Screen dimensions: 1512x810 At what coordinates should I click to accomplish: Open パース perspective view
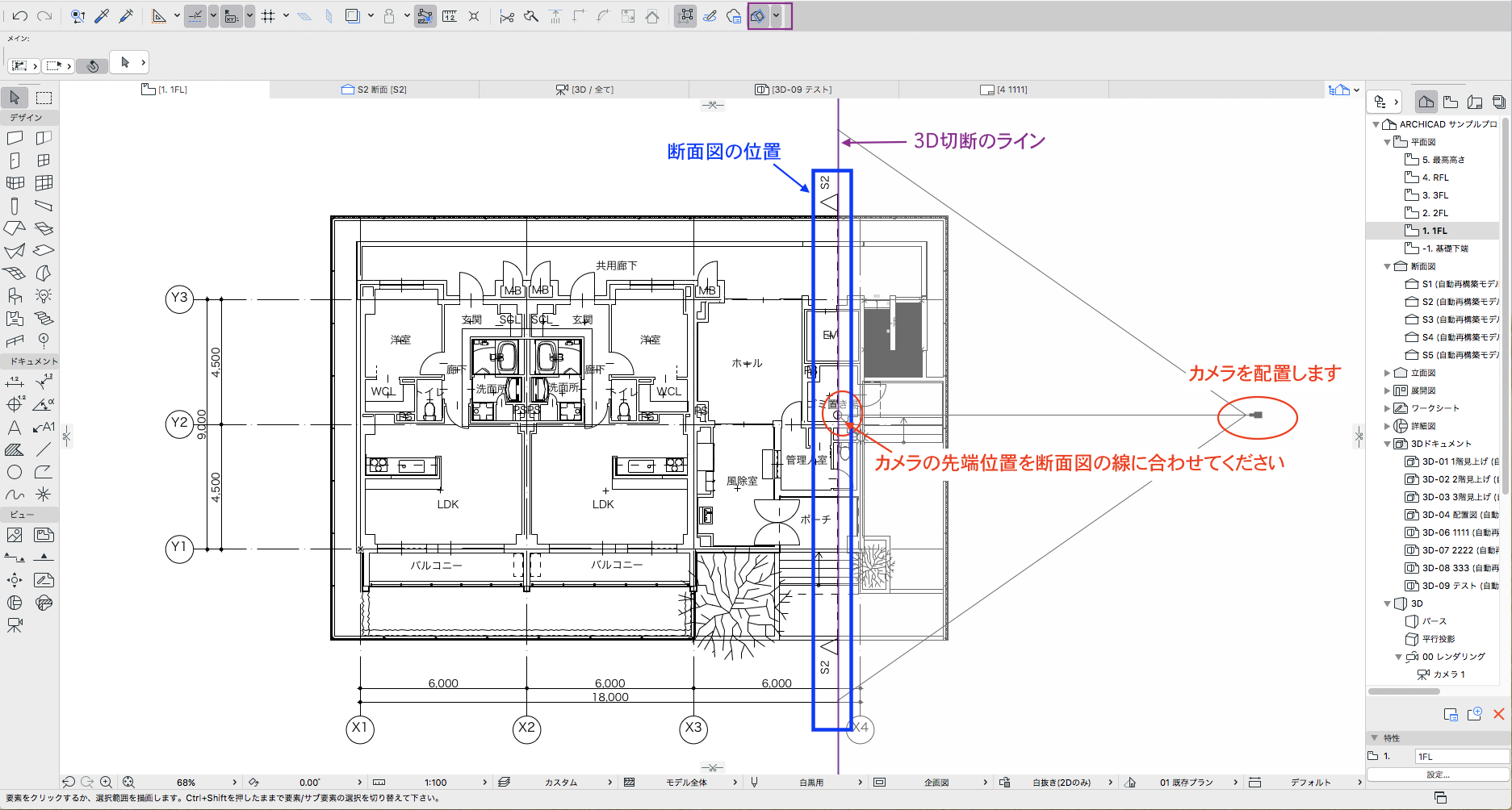pos(1426,621)
